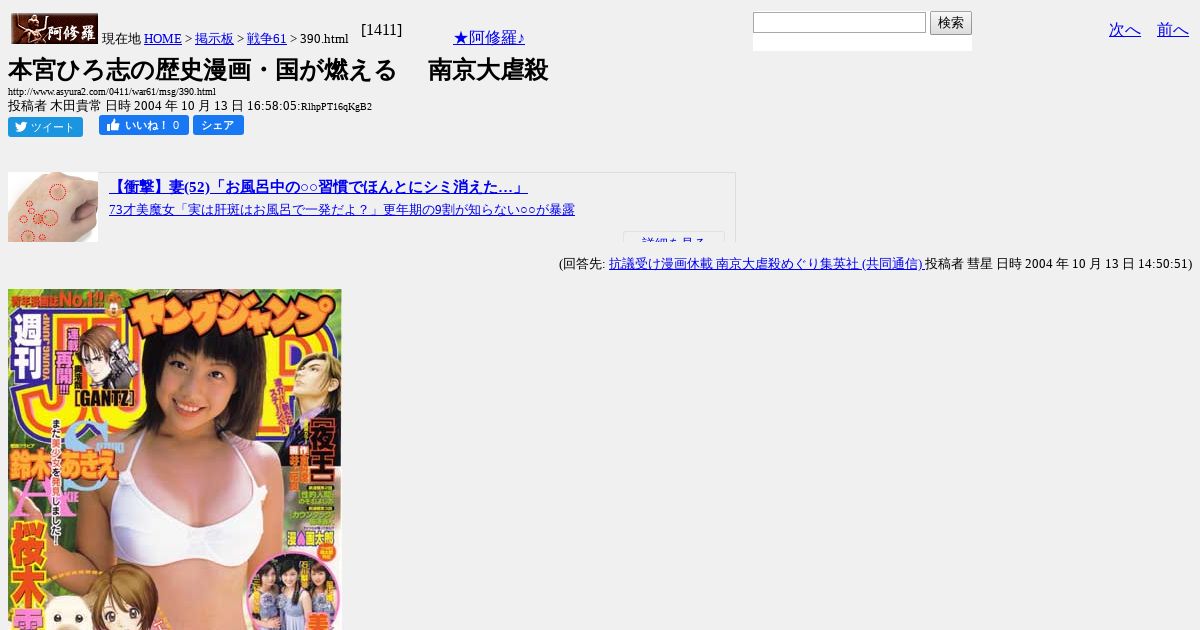
Task: Go to next post via 次へ
Action: (x=1125, y=30)
